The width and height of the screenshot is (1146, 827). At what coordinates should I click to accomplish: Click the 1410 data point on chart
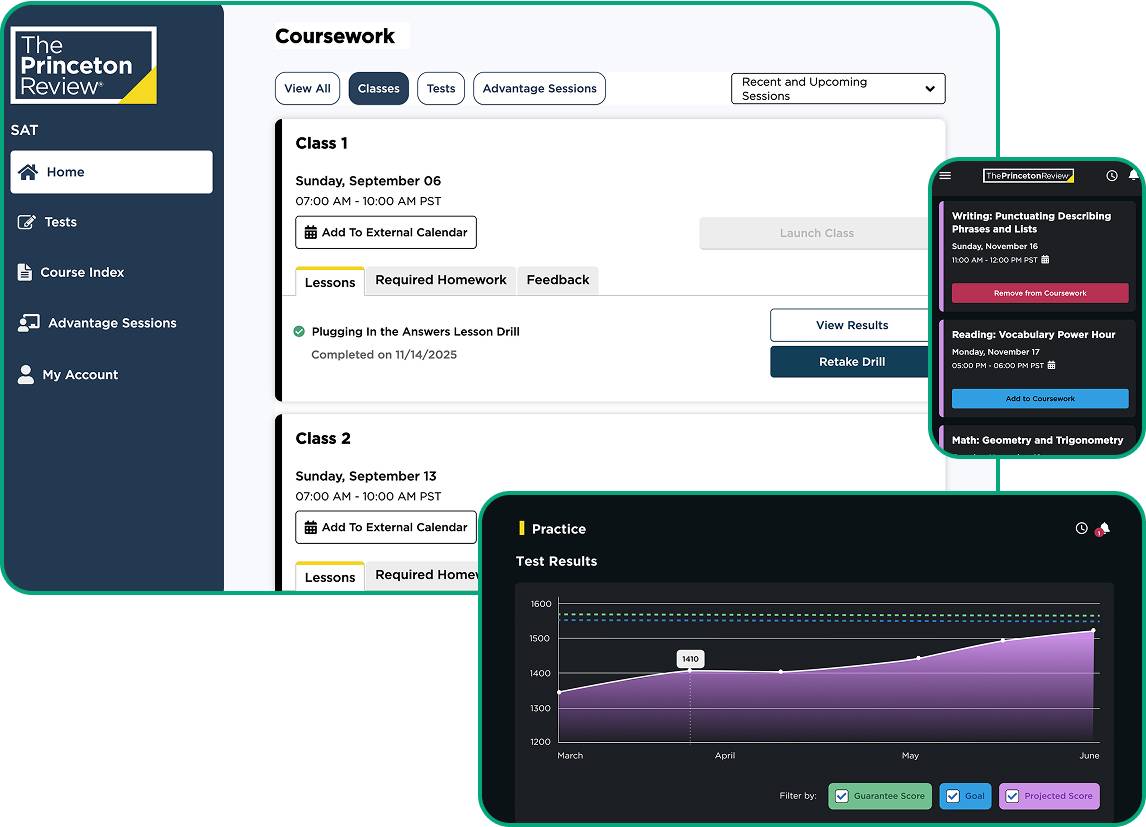coord(690,669)
